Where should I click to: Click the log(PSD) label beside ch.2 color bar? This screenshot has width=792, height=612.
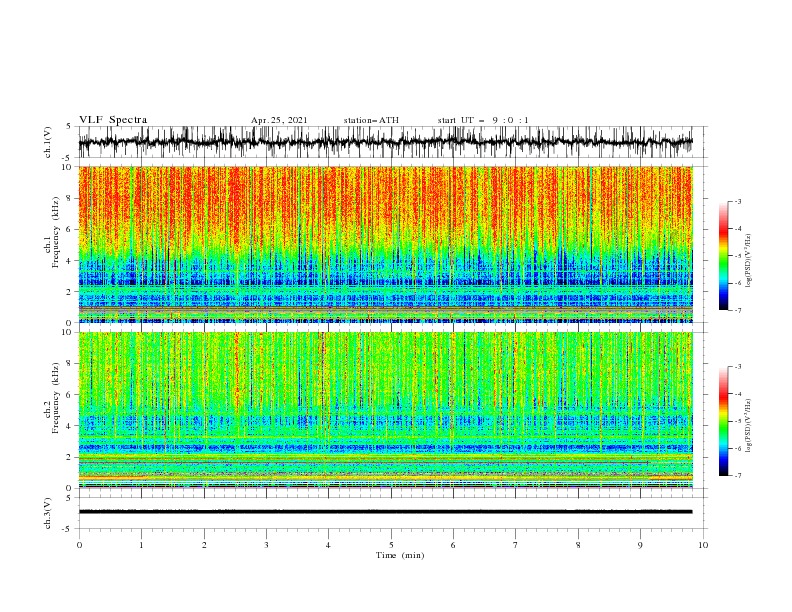(748, 425)
